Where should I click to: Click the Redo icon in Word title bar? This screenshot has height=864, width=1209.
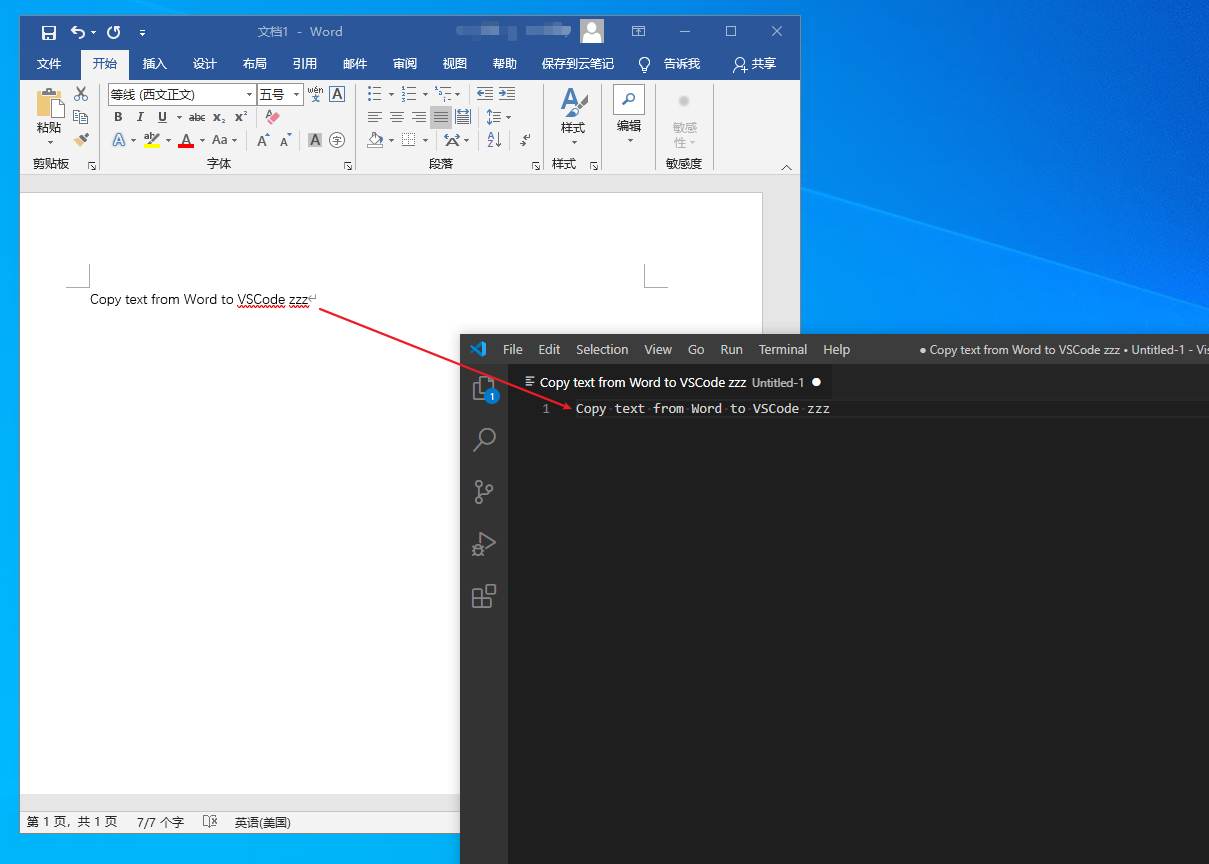[x=113, y=32]
